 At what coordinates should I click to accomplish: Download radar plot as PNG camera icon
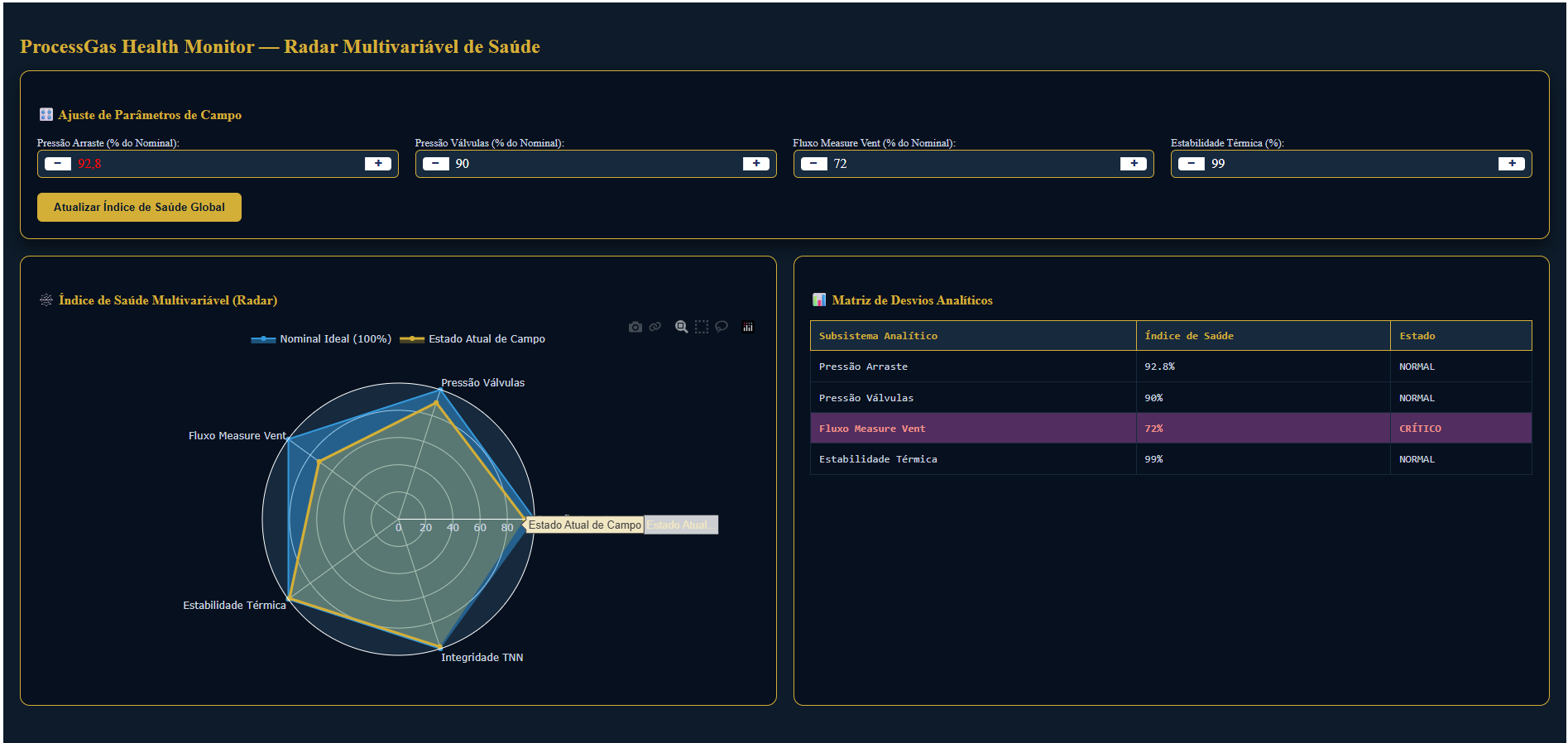[x=635, y=327]
